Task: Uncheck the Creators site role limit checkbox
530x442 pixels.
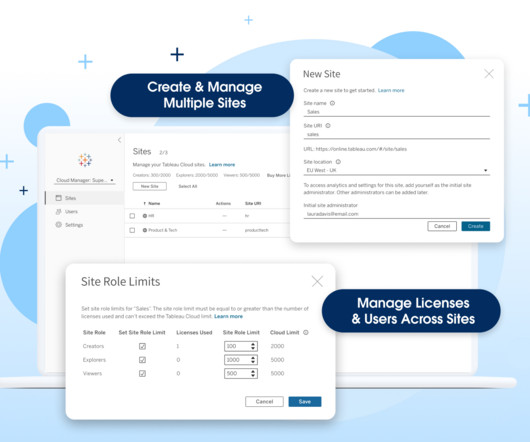Action: click(142, 346)
